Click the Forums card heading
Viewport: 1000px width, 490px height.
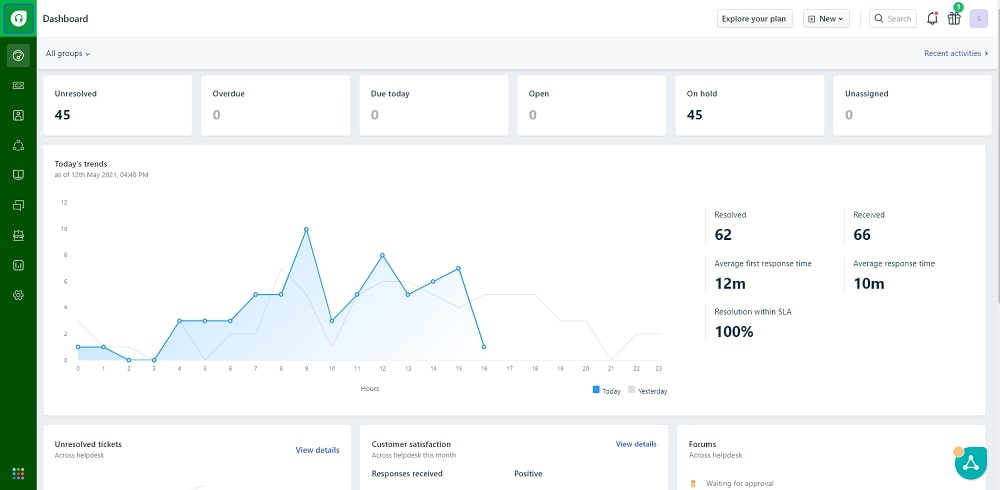(702, 444)
